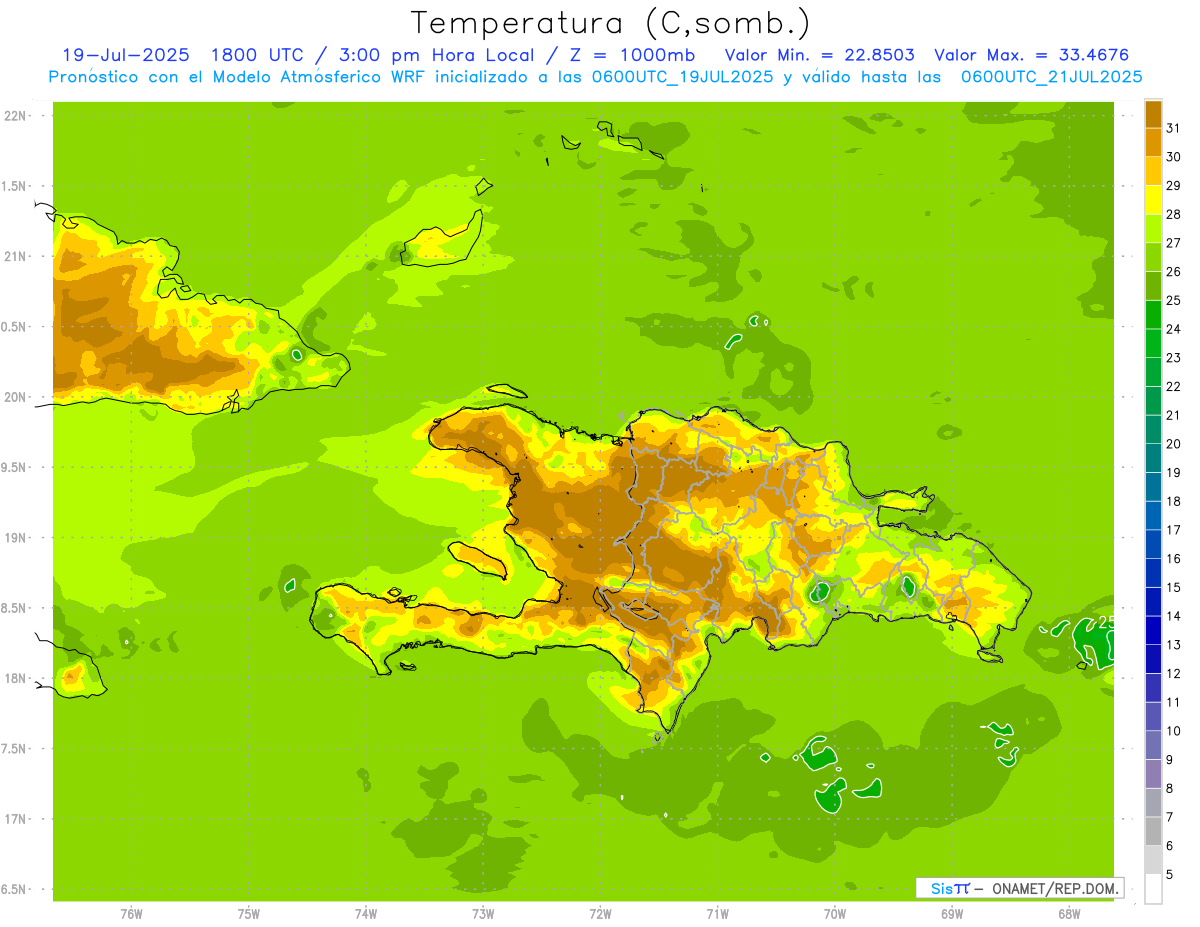Click the "73W" longitude label

pyautogui.click(x=483, y=914)
